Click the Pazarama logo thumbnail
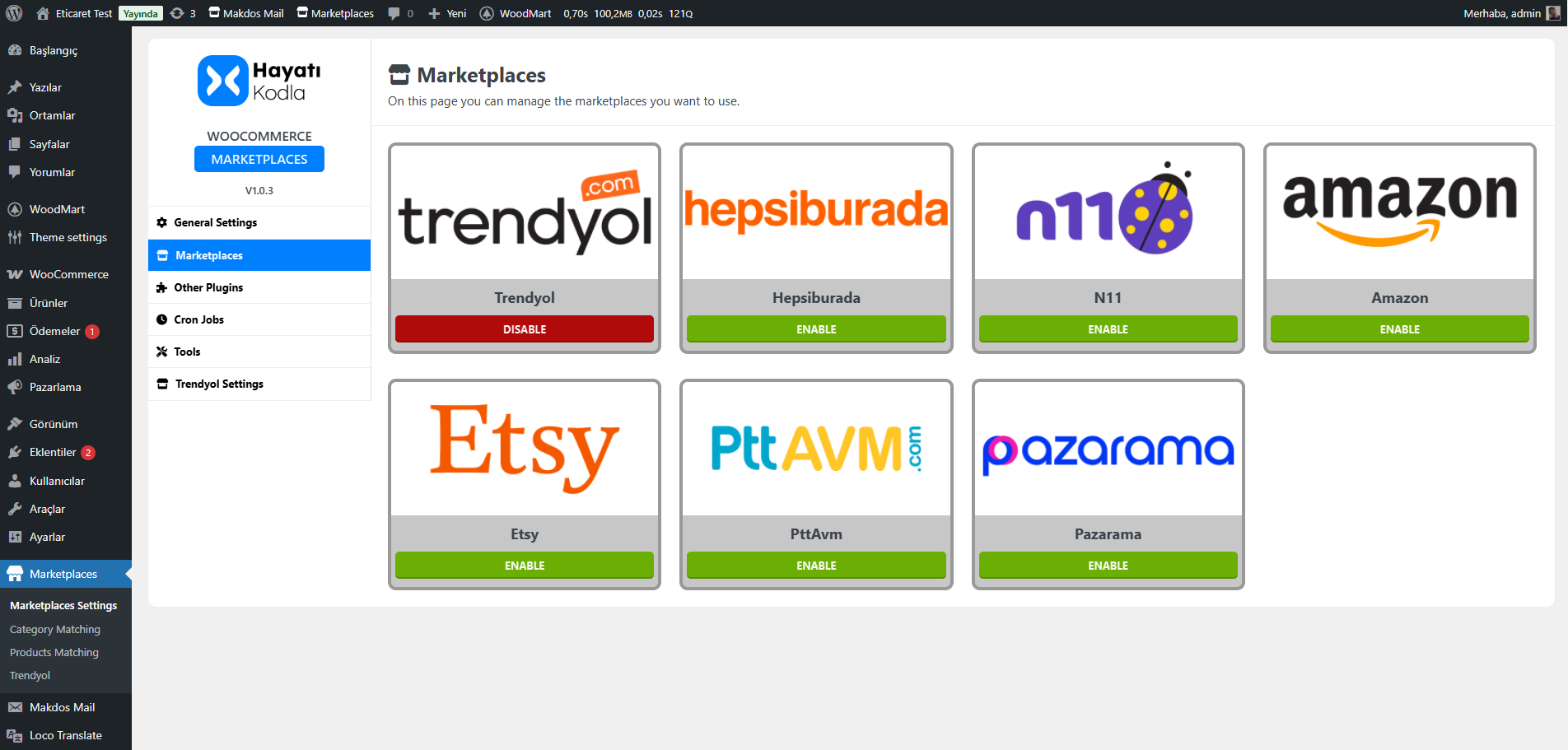This screenshot has width=1568, height=750. tap(1108, 449)
